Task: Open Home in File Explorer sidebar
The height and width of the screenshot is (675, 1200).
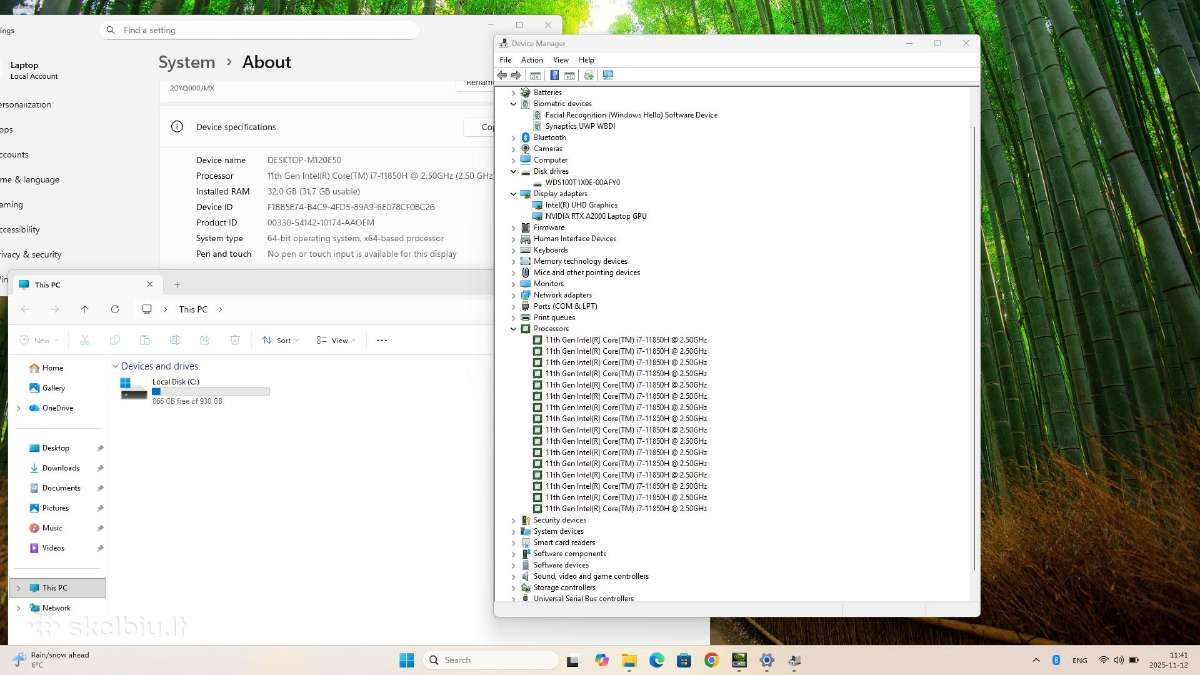Action: [47, 368]
